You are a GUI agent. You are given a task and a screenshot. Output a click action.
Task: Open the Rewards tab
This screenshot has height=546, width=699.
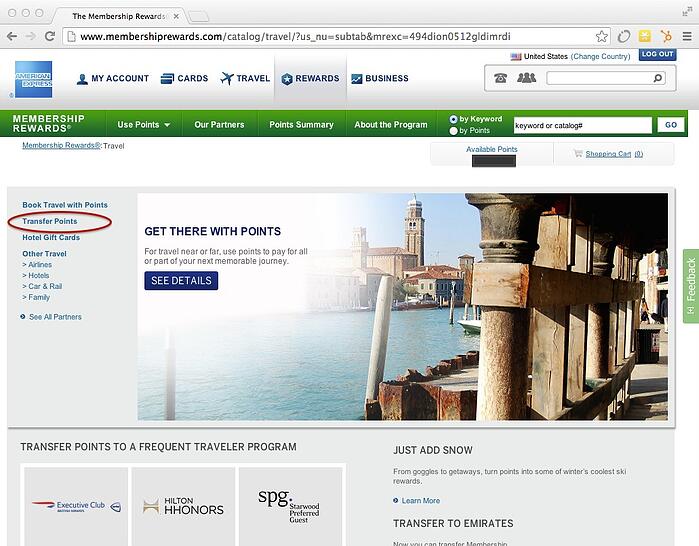[311, 78]
